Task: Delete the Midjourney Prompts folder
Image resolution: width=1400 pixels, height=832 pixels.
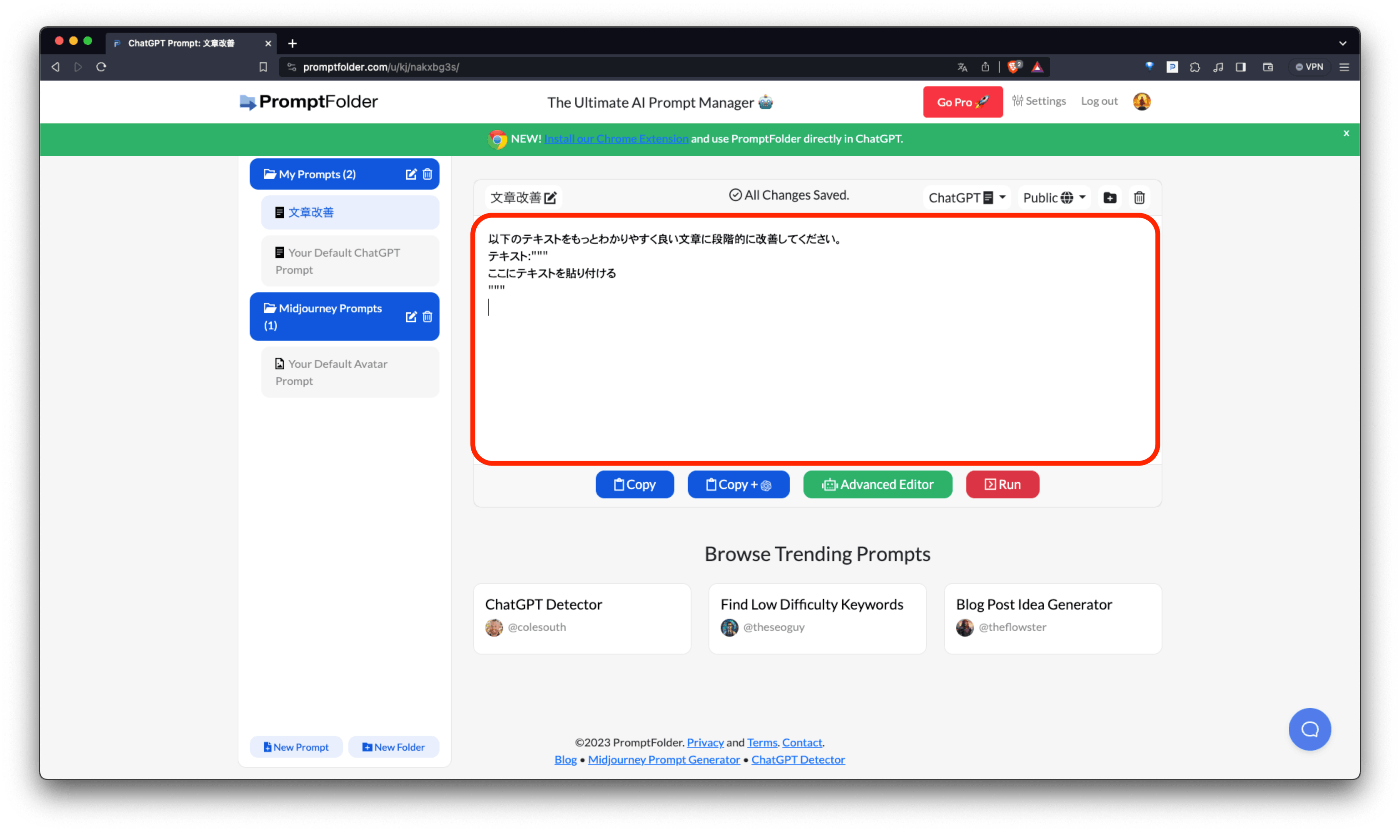Action: tap(428, 317)
